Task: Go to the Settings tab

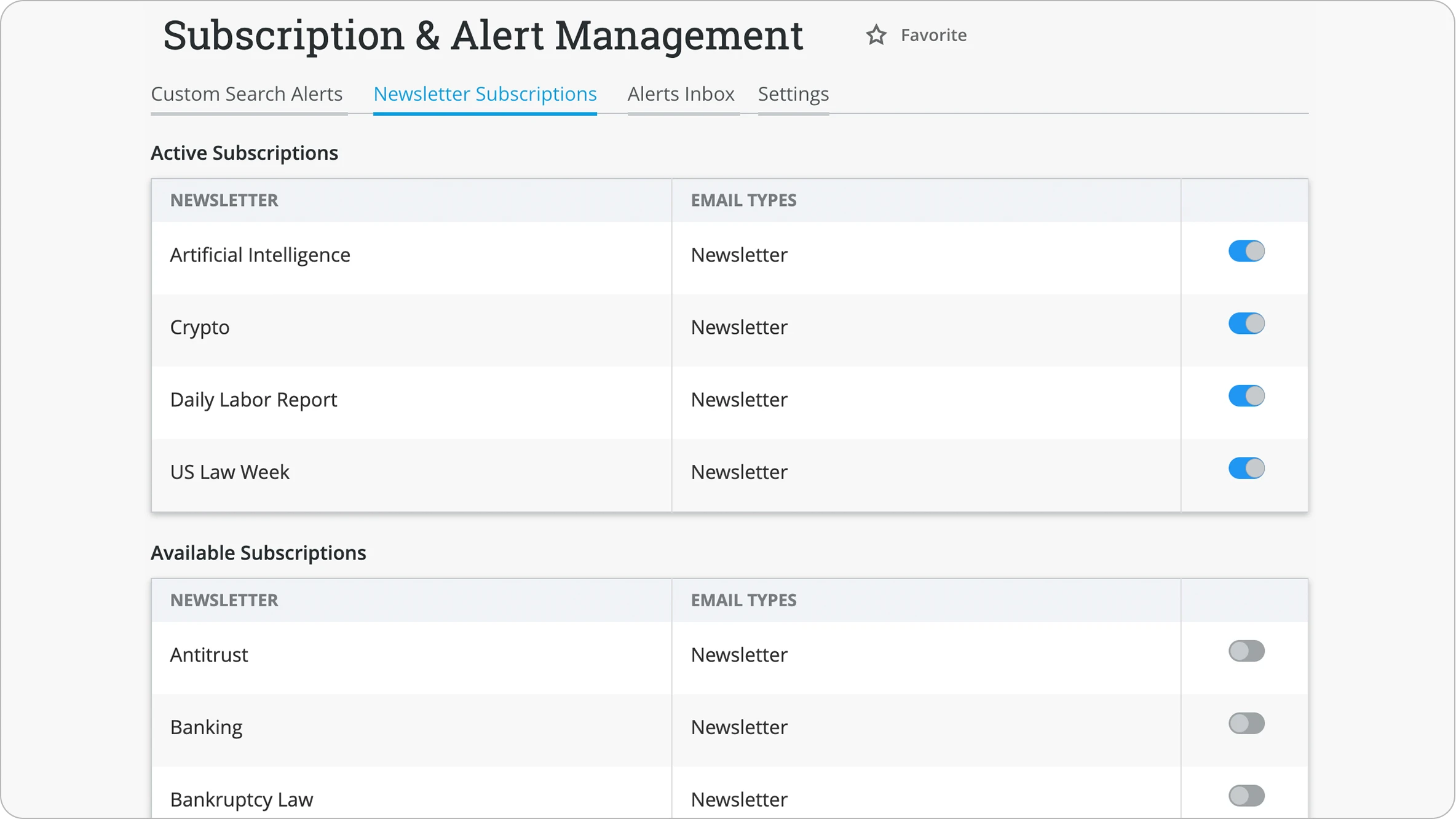Action: pos(793,94)
